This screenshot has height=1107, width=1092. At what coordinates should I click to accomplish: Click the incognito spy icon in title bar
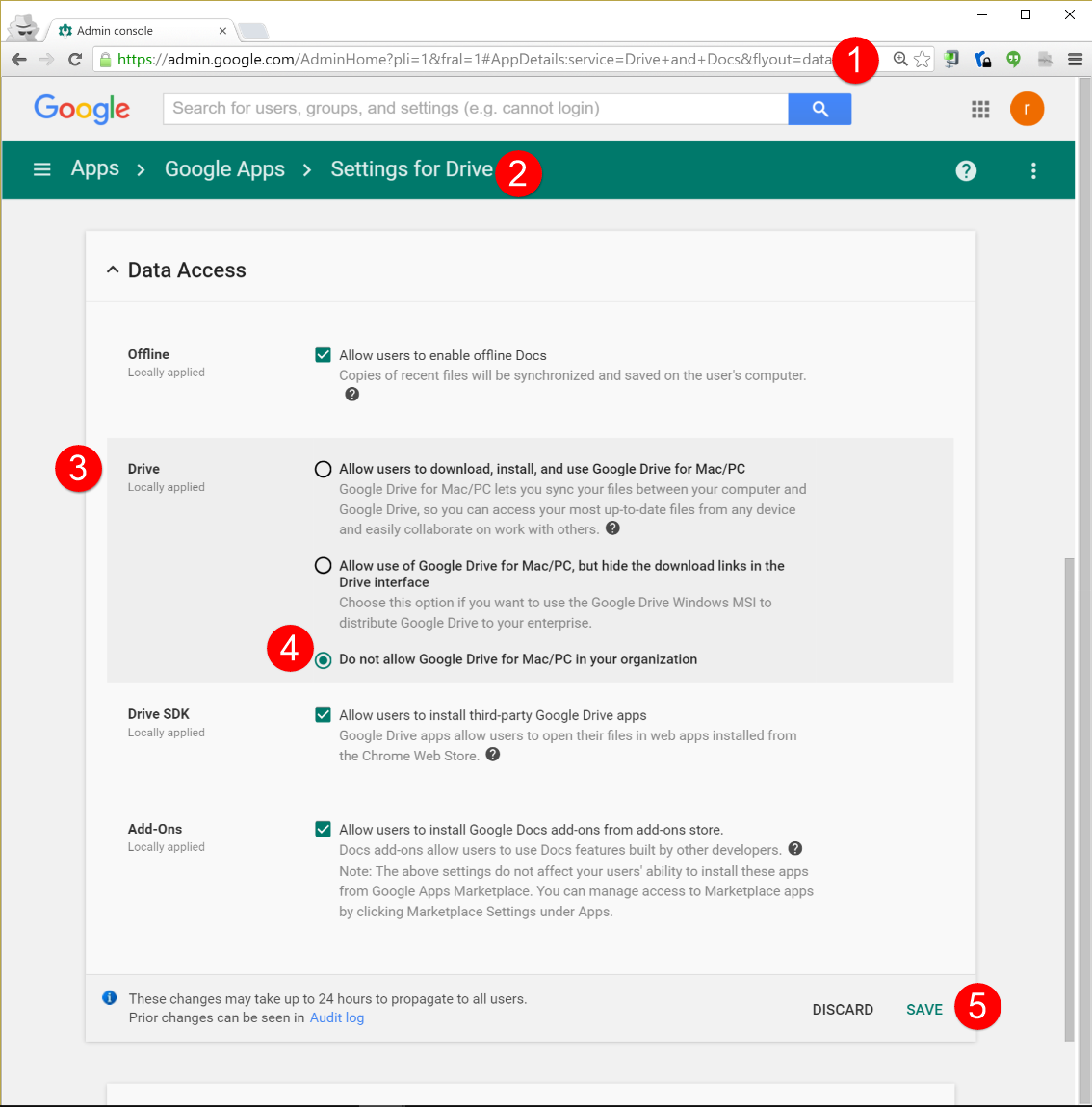tap(25, 28)
